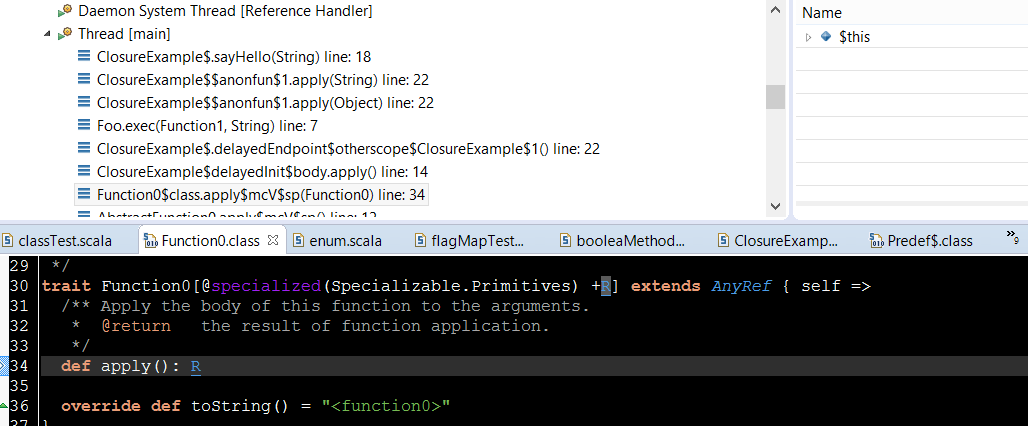Open the flagMapTest editor tab
This screenshot has width=1028, height=426.
click(469, 241)
